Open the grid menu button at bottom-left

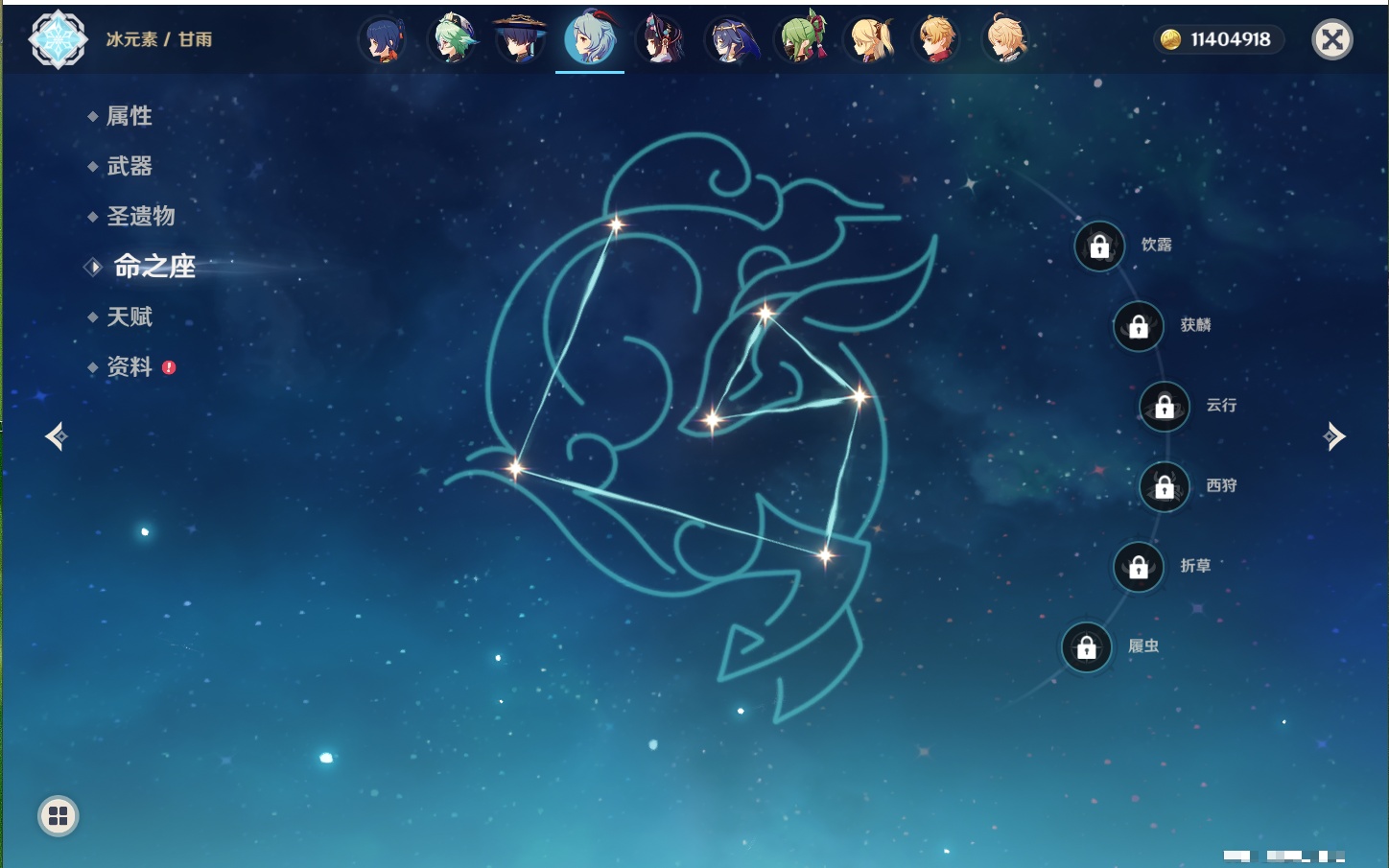coord(58,816)
